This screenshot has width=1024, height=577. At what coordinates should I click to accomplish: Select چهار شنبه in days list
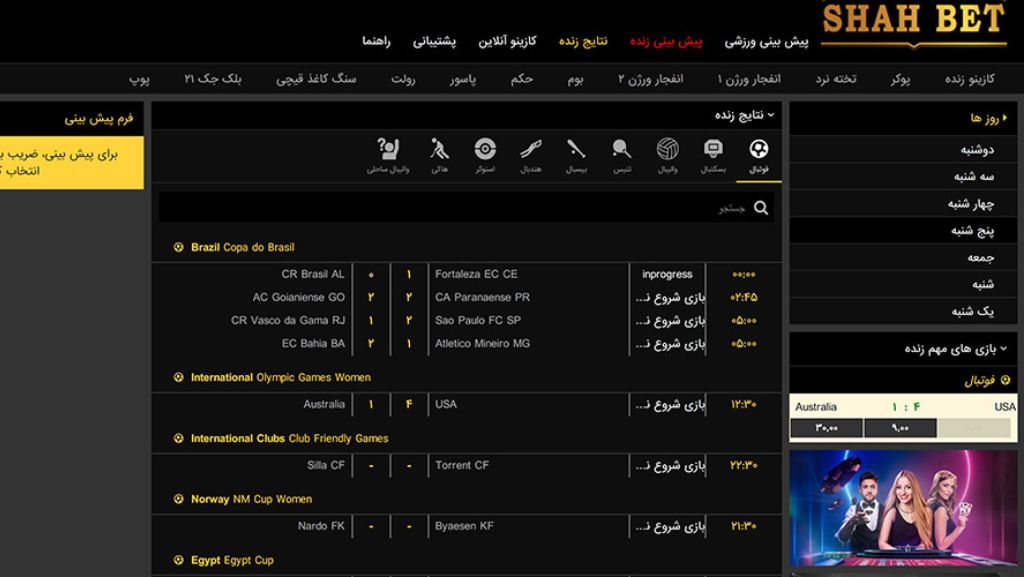[903, 204]
